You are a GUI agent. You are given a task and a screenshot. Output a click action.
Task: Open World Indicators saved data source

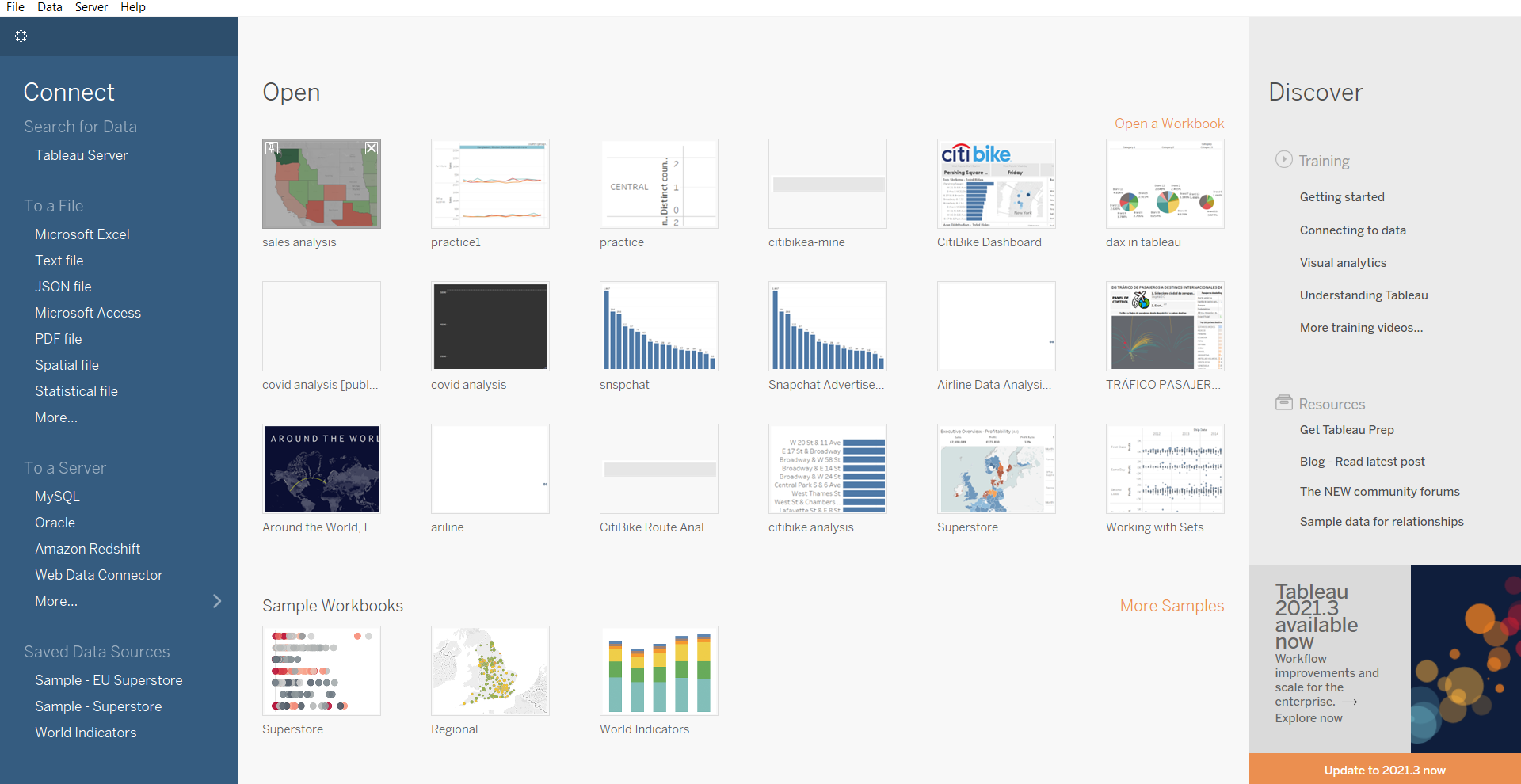pyautogui.click(x=86, y=733)
